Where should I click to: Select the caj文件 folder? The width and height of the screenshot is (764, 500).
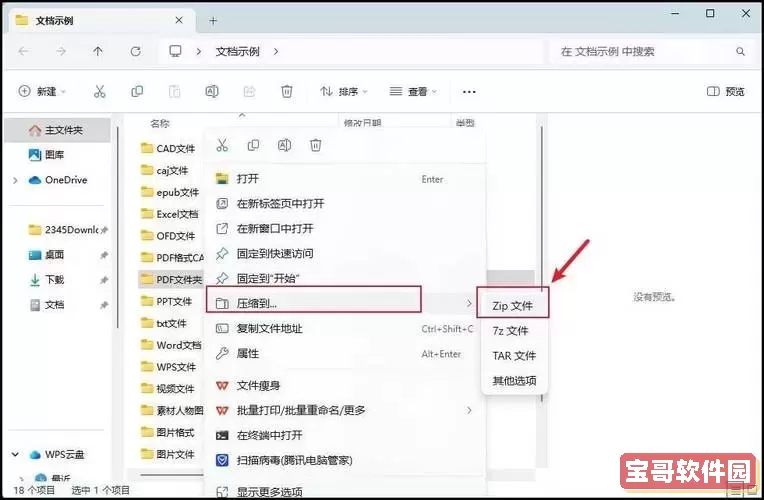(x=165, y=170)
